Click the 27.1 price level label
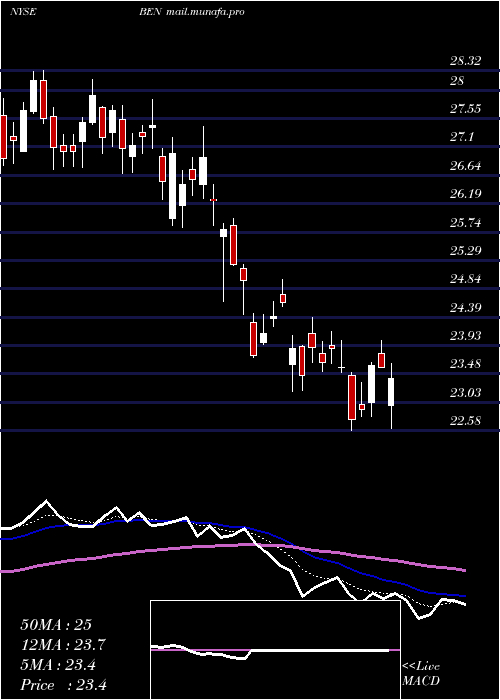Screen dimensions: 500x700 [462, 137]
